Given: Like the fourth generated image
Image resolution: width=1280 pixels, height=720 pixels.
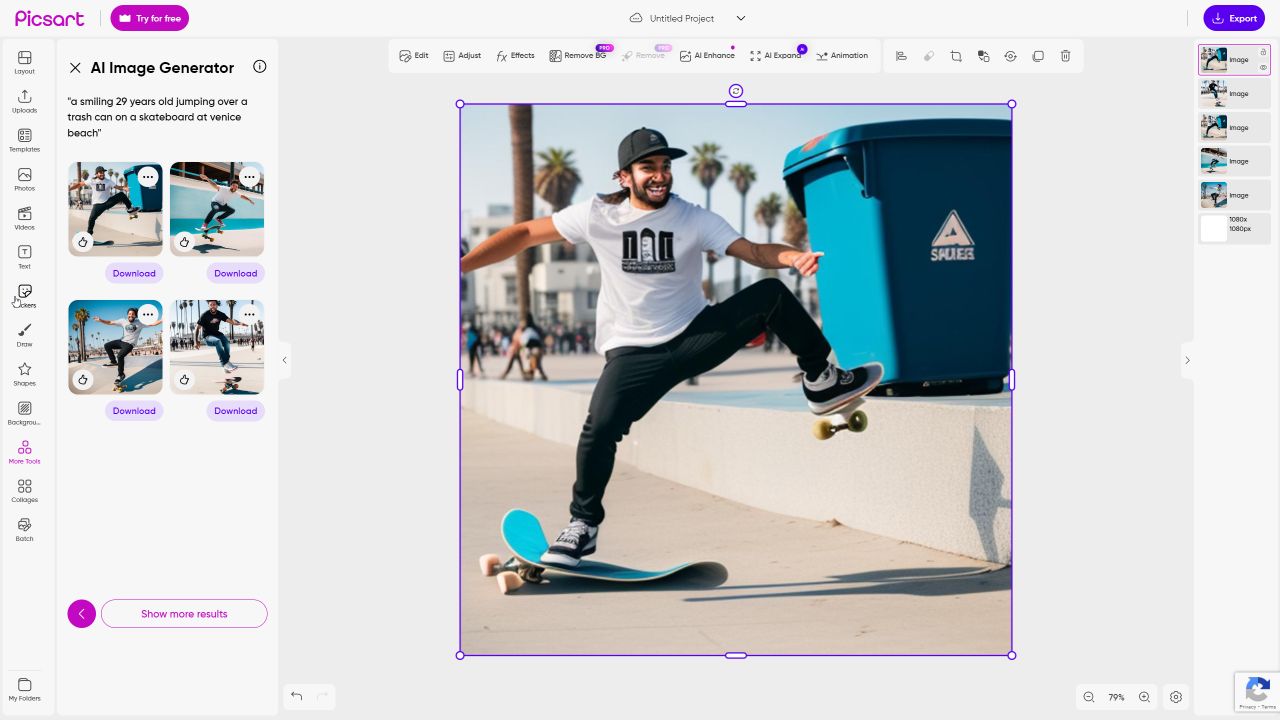Looking at the screenshot, I should coord(185,380).
